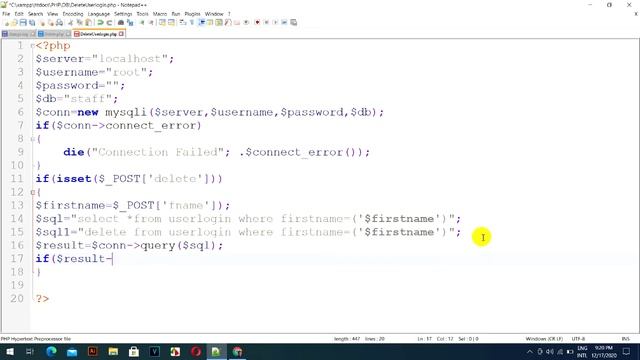Click the Paste toolbar icon
This screenshot has width=640, height=360.
pyautogui.click(x=88, y=22)
